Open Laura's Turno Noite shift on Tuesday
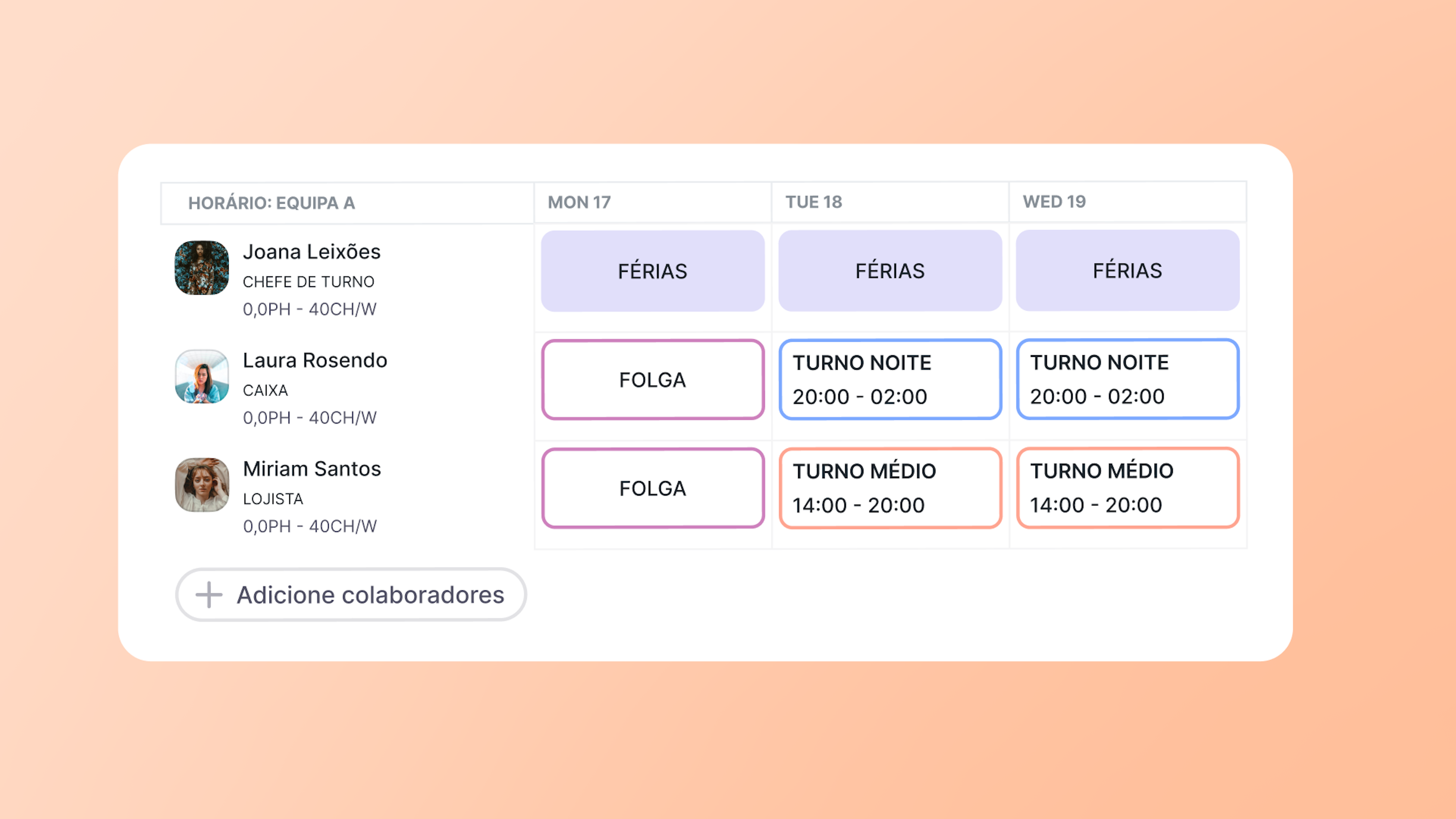This screenshot has width=1456, height=819. [890, 379]
